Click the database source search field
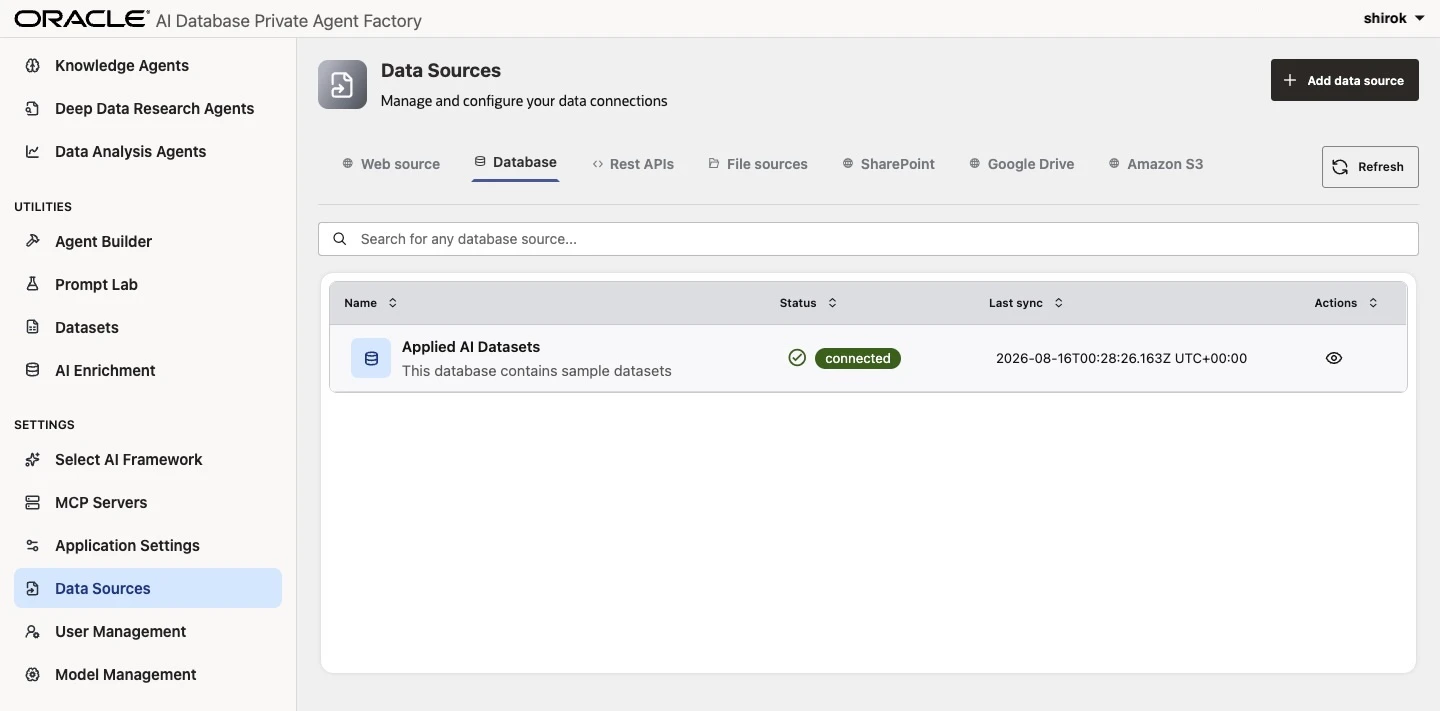The image size is (1440, 711). 868,239
